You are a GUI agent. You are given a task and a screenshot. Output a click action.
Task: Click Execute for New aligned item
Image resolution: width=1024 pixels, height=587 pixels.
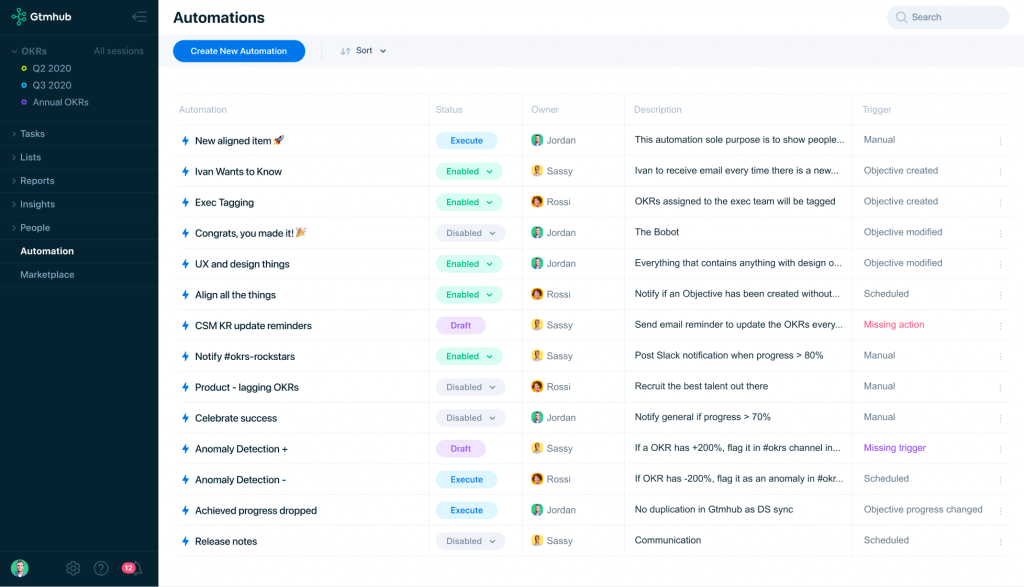point(466,140)
